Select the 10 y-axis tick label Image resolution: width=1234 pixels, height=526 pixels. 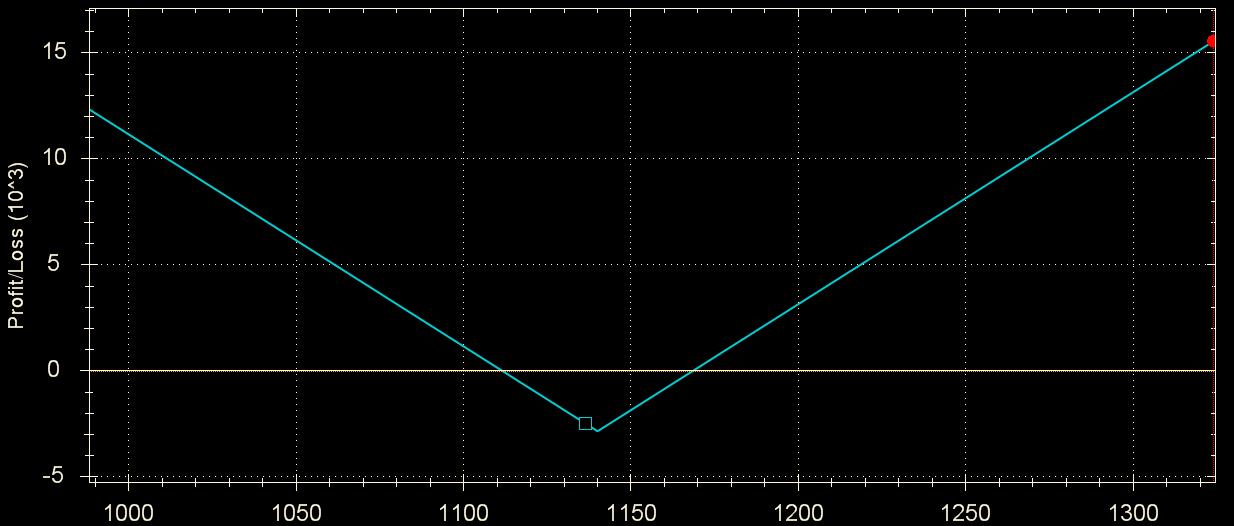coord(55,158)
